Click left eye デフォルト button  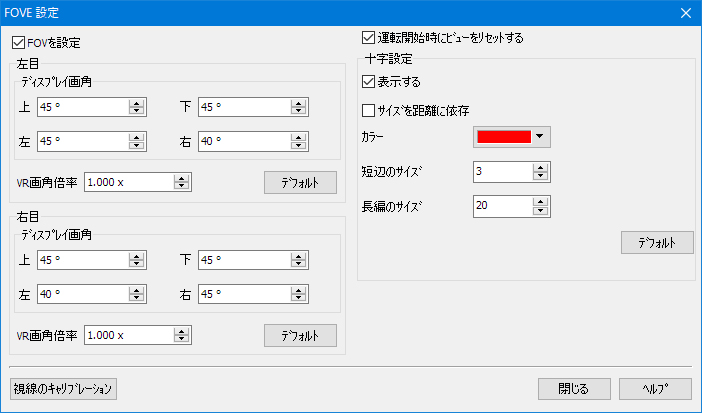(x=300, y=182)
